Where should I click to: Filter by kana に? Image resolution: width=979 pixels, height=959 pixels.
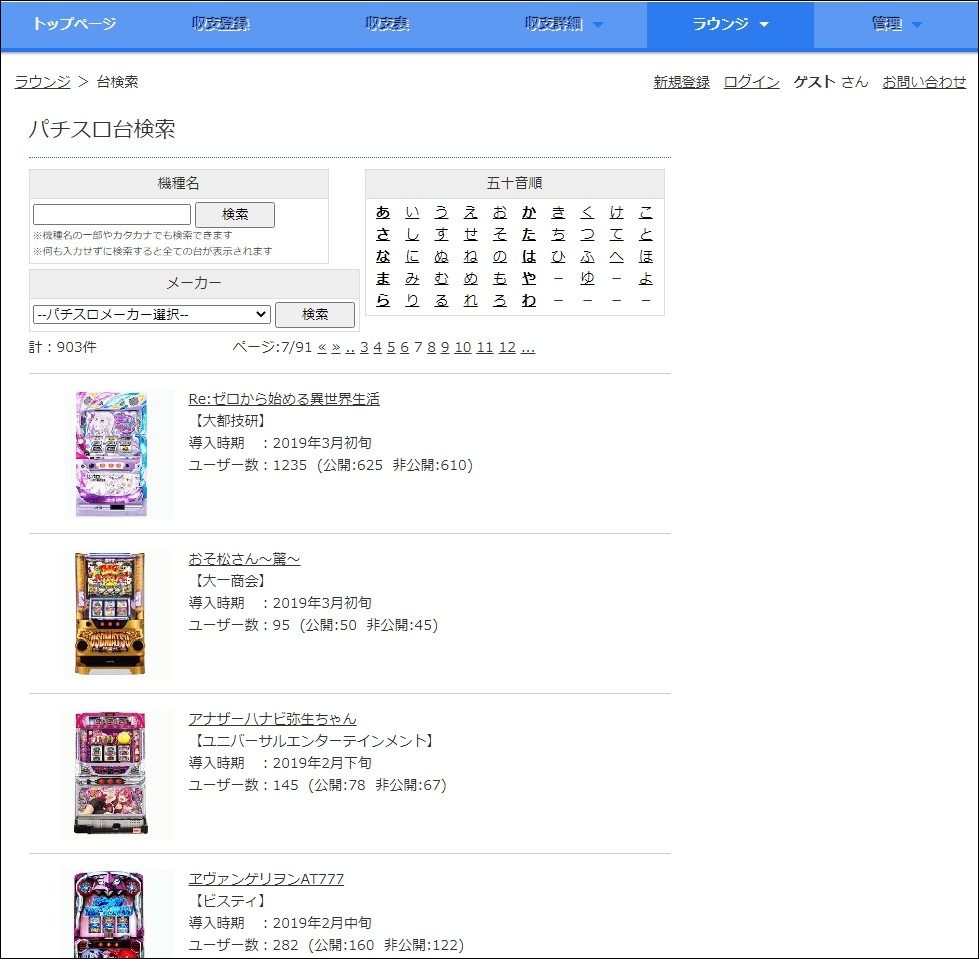pos(412,256)
